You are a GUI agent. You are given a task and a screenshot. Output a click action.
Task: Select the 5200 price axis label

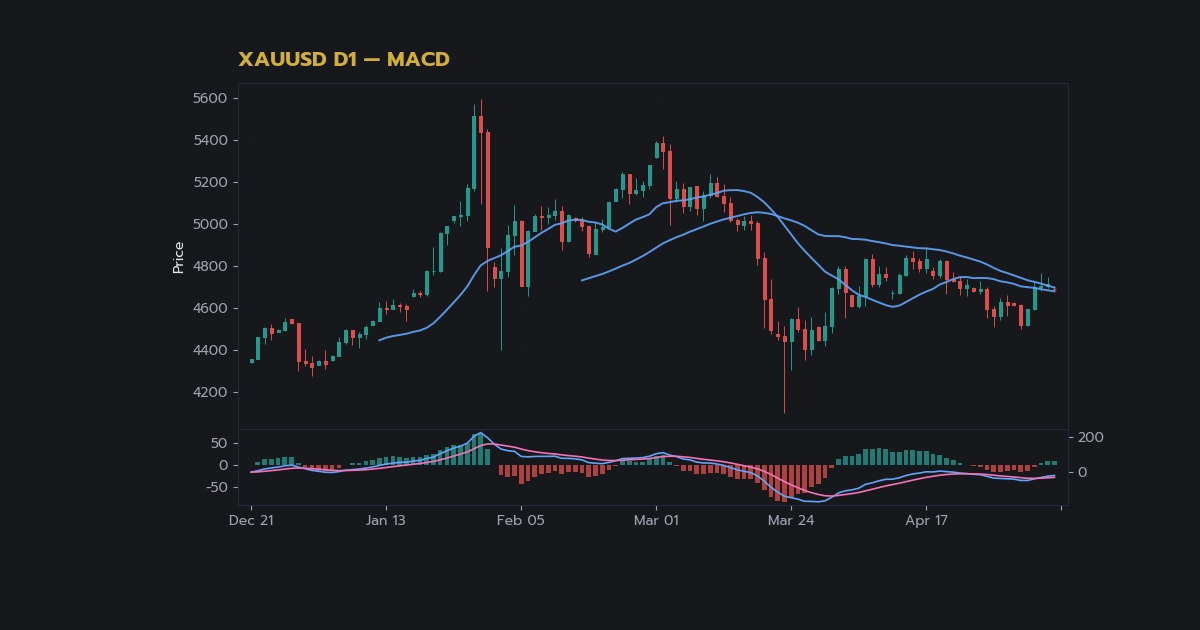[x=209, y=182]
